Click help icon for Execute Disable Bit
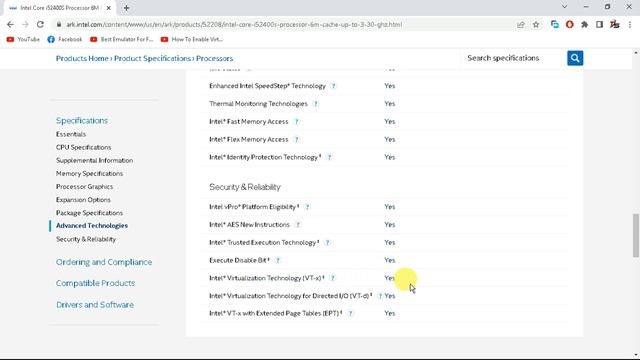640x360 pixels. 278,260
